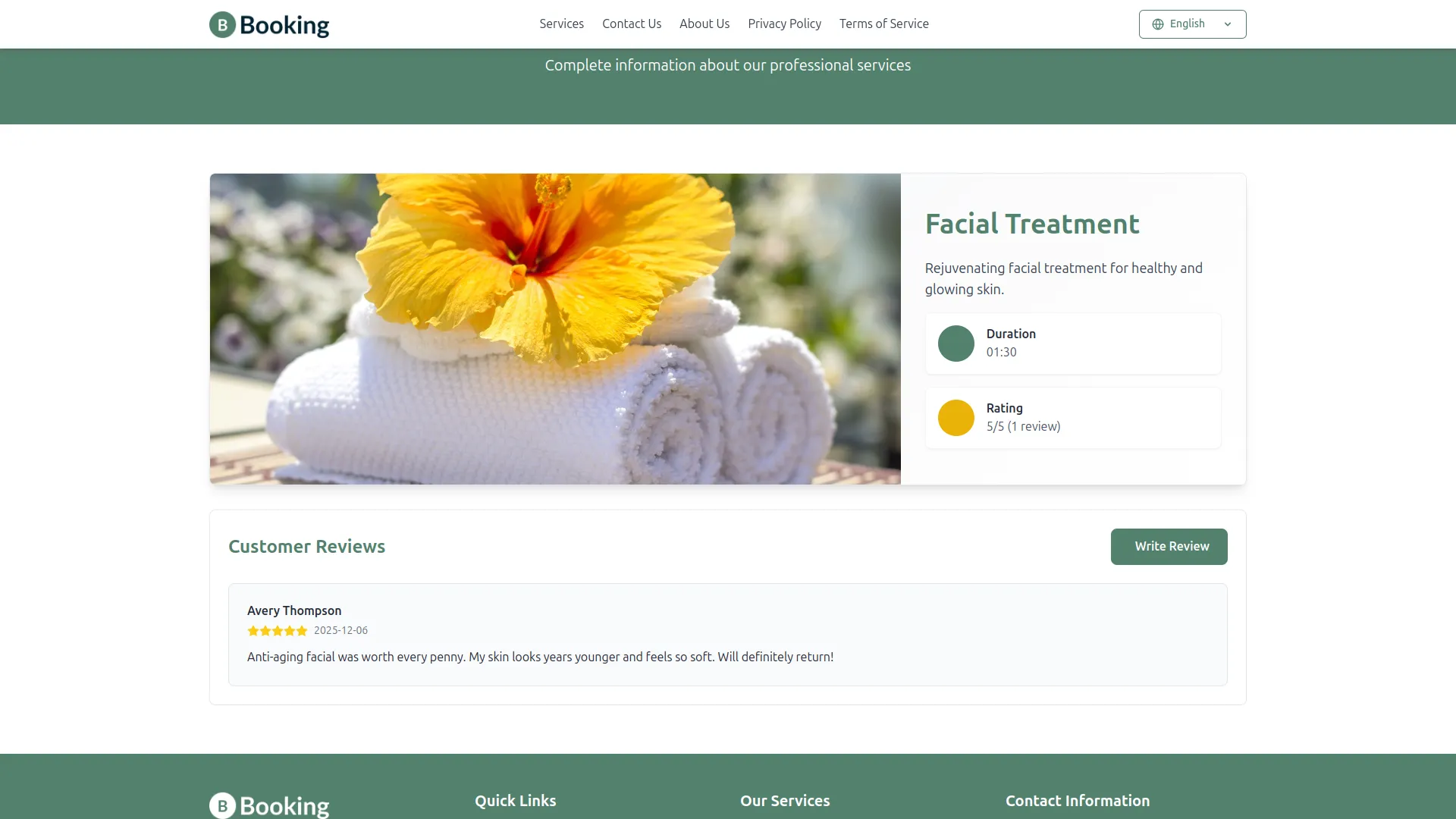Click the footer Booking logo

[x=269, y=805]
